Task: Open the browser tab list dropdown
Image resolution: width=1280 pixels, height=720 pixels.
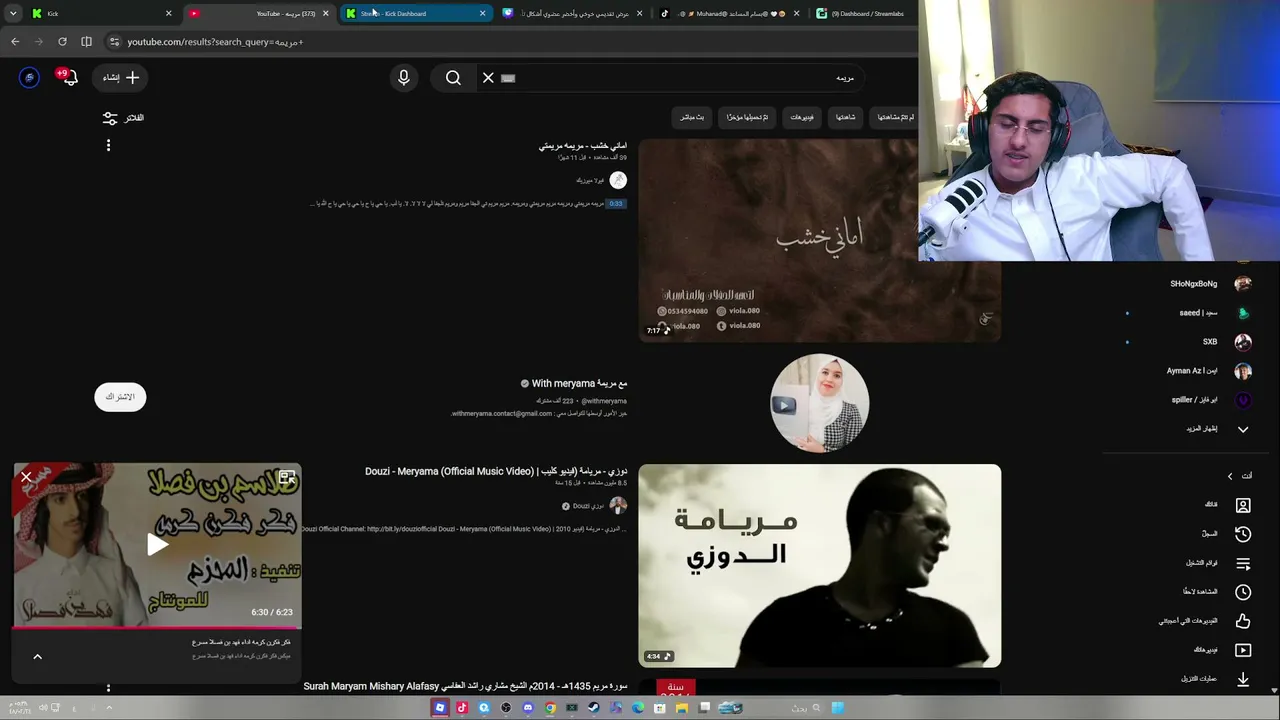Action: coord(13,13)
